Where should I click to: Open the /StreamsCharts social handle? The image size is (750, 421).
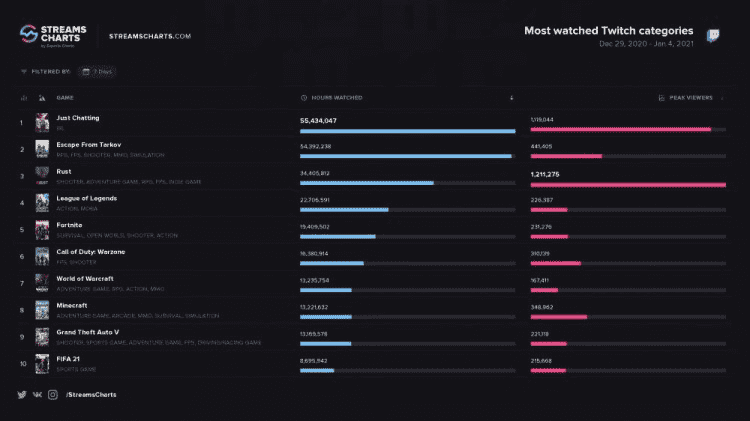91,395
